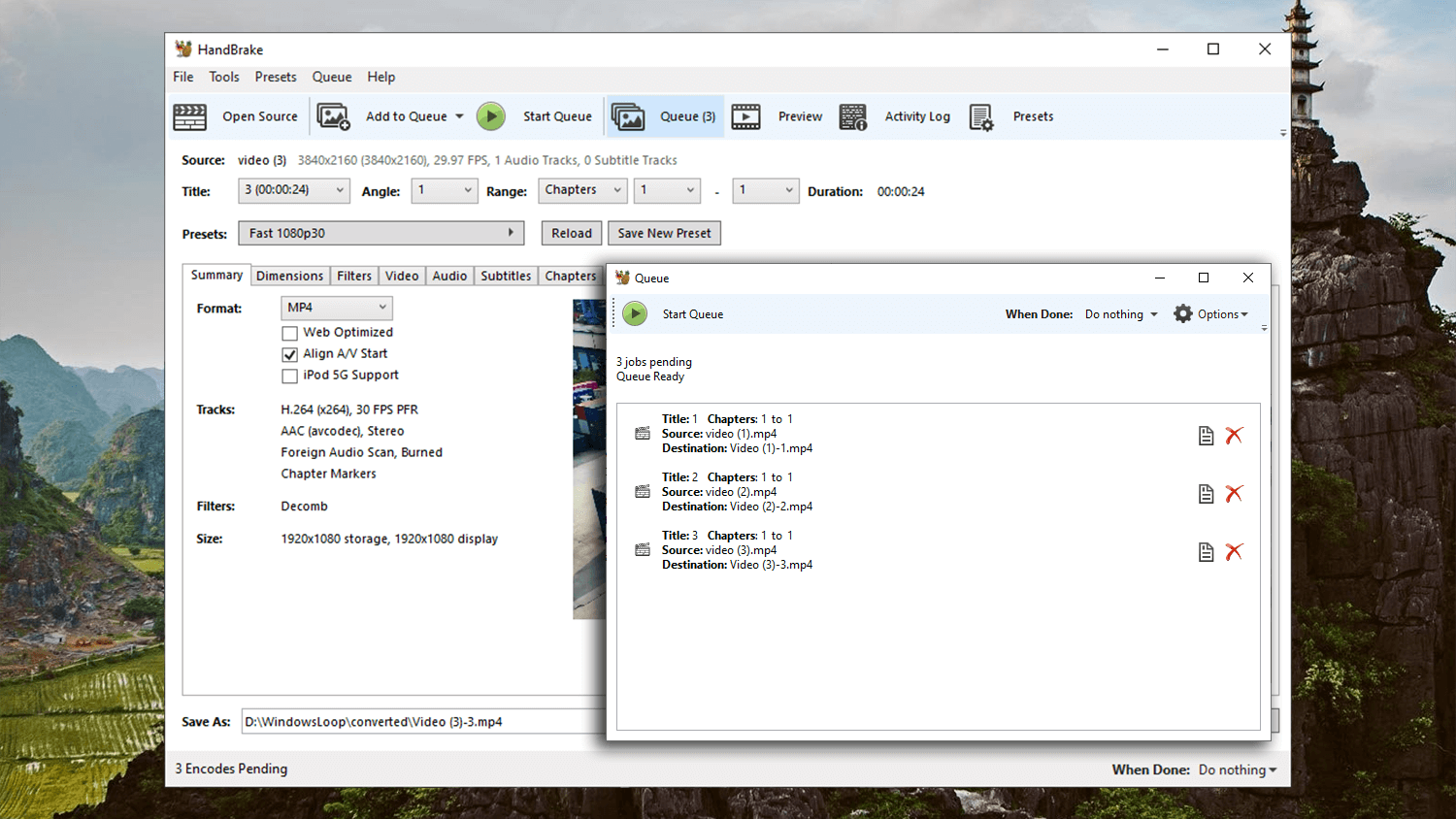Switch to the Subtitles tab

(506, 277)
